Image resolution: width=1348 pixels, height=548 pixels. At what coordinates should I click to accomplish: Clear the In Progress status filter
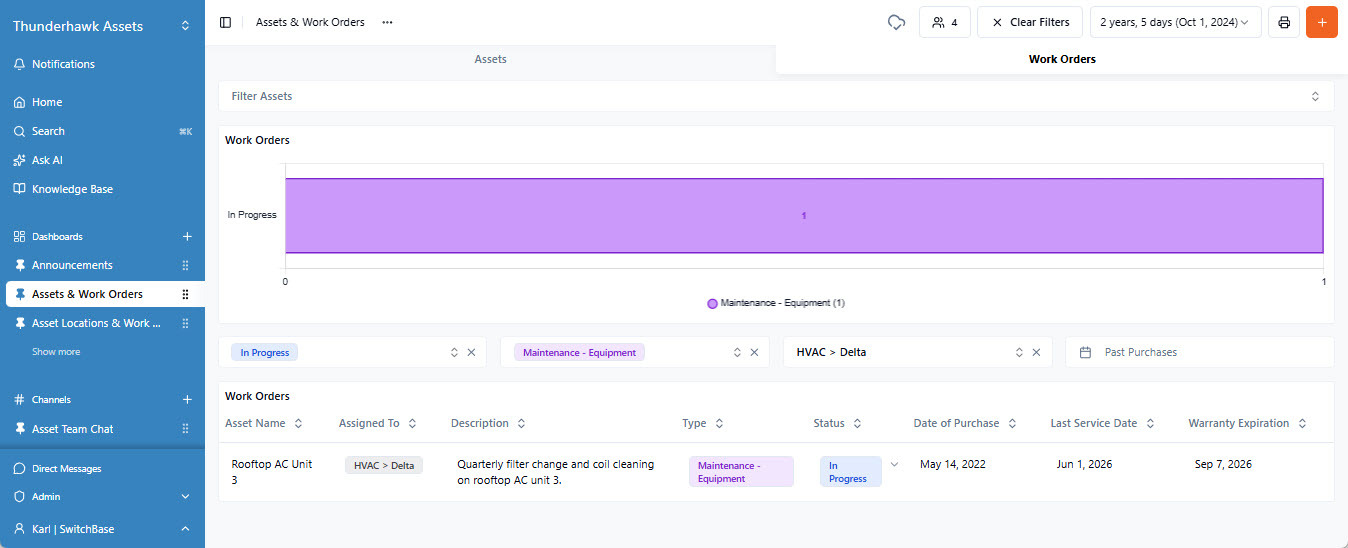[x=471, y=352]
